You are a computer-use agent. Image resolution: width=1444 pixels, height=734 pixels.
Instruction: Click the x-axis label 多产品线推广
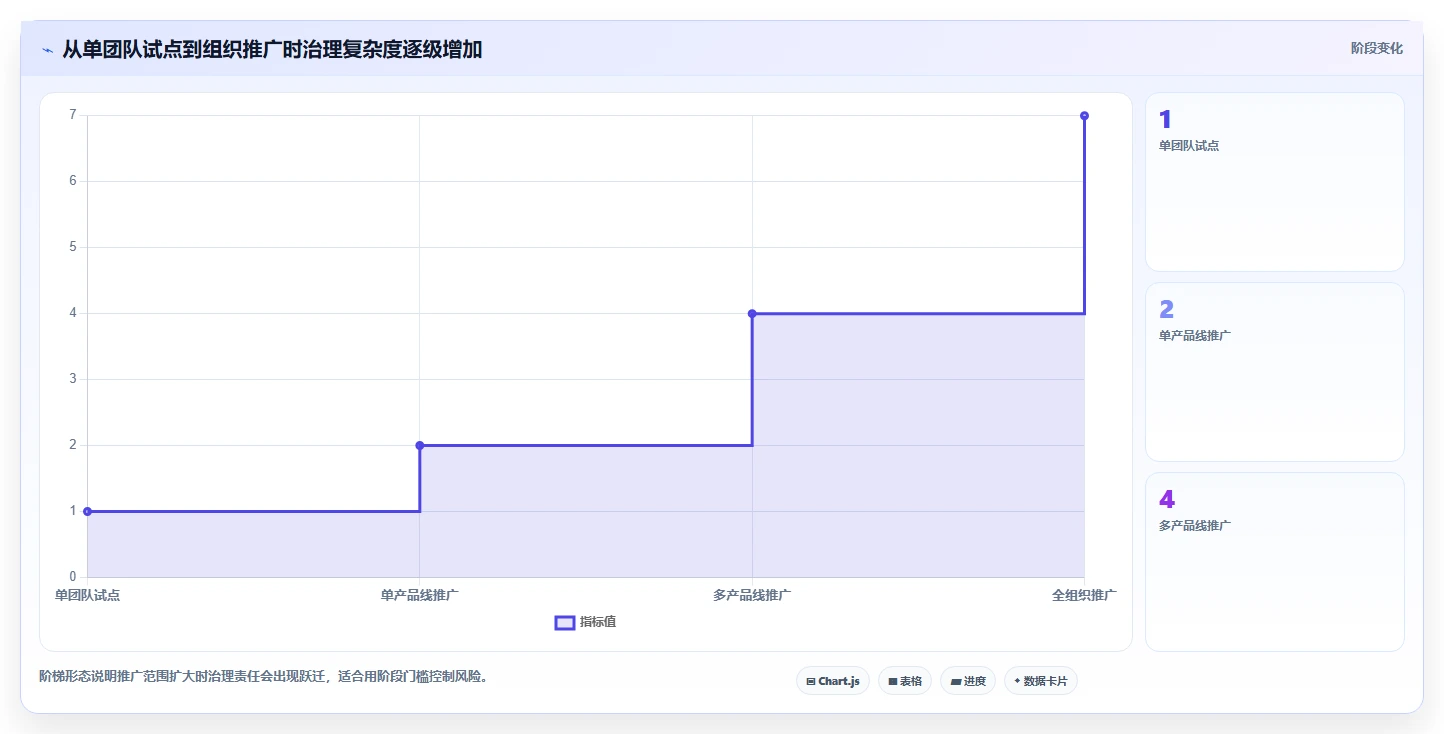tap(752, 595)
